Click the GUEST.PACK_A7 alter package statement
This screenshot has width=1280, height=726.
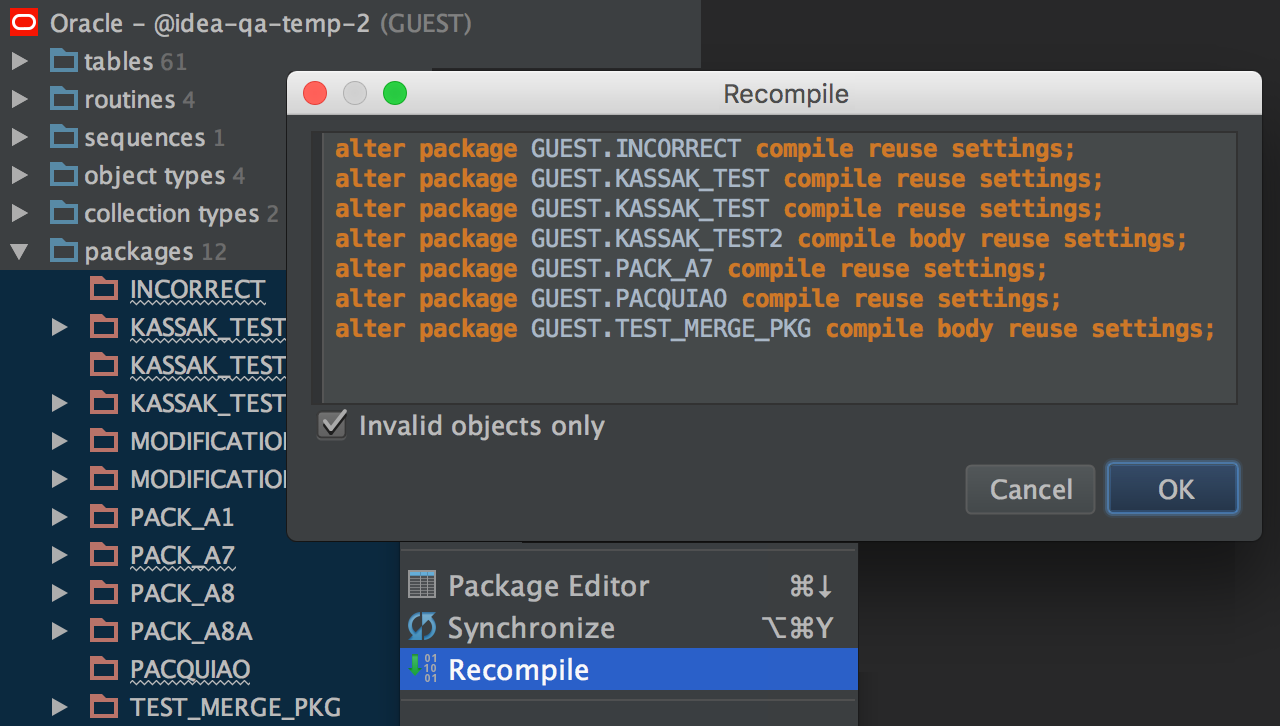pos(691,269)
